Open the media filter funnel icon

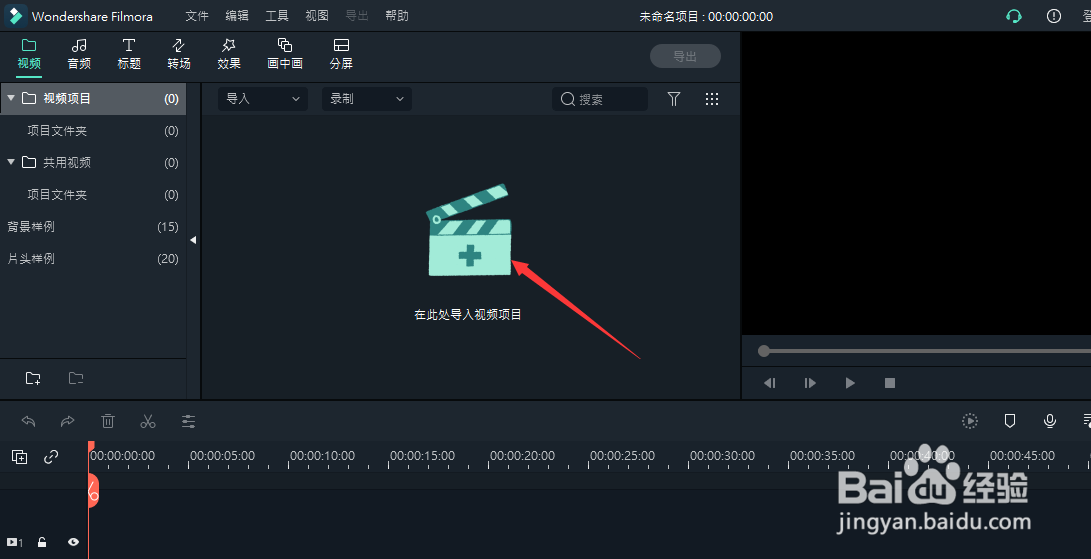[674, 99]
